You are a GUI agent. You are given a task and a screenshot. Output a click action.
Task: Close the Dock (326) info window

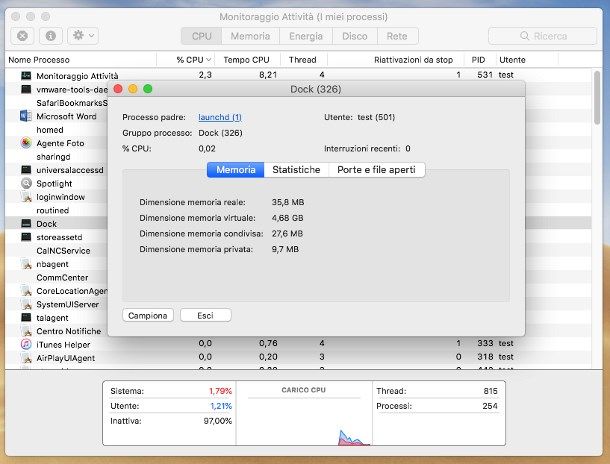pos(118,89)
